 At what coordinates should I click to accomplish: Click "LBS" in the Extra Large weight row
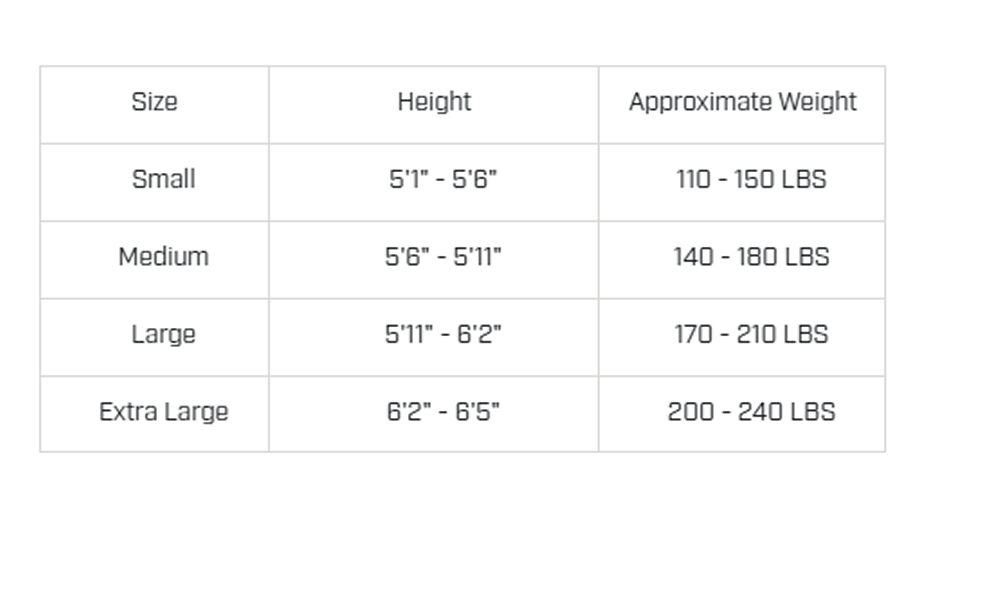pos(812,412)
